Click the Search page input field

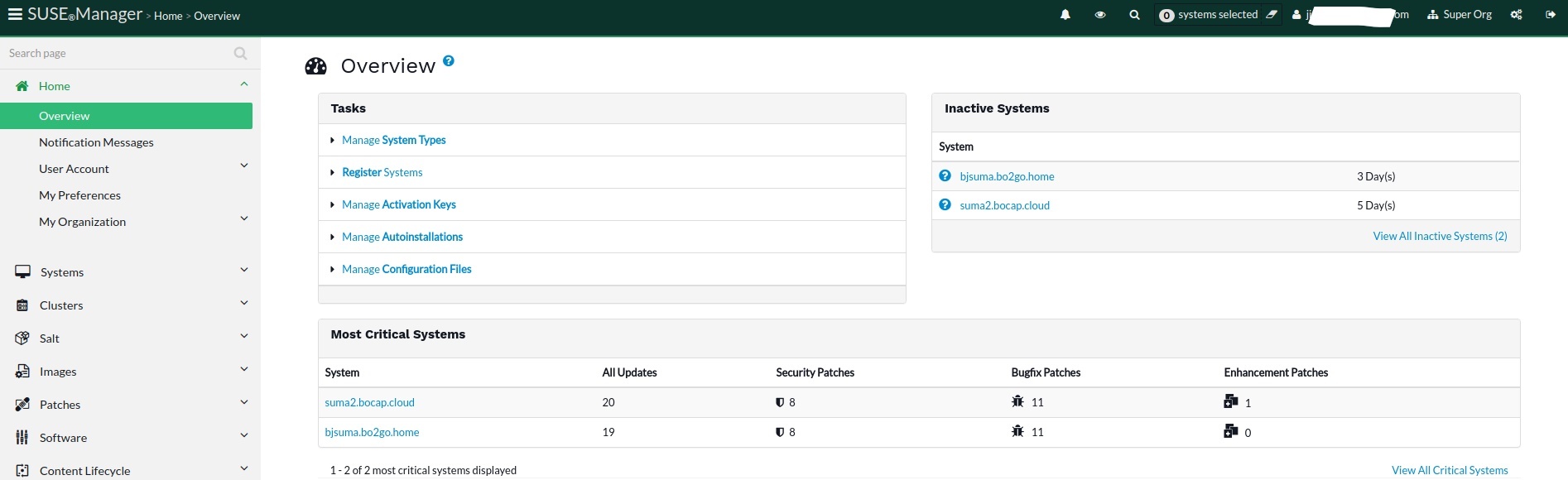[x=116, y=53]
